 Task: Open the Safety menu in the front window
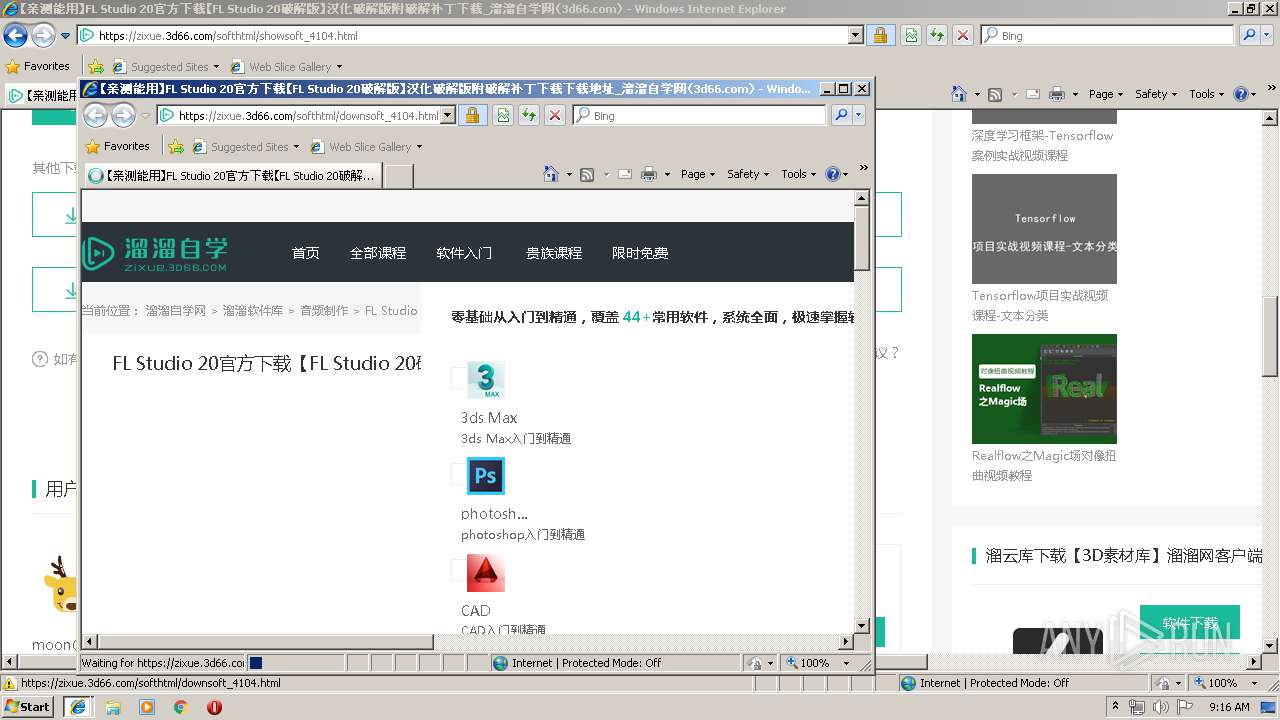[x=748, y=174]
